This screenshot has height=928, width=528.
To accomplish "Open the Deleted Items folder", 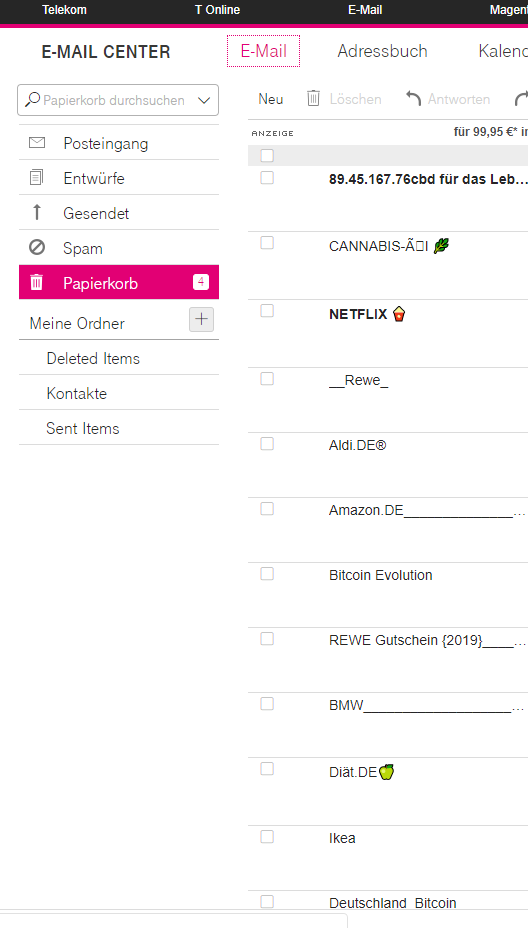I will 93,359.
